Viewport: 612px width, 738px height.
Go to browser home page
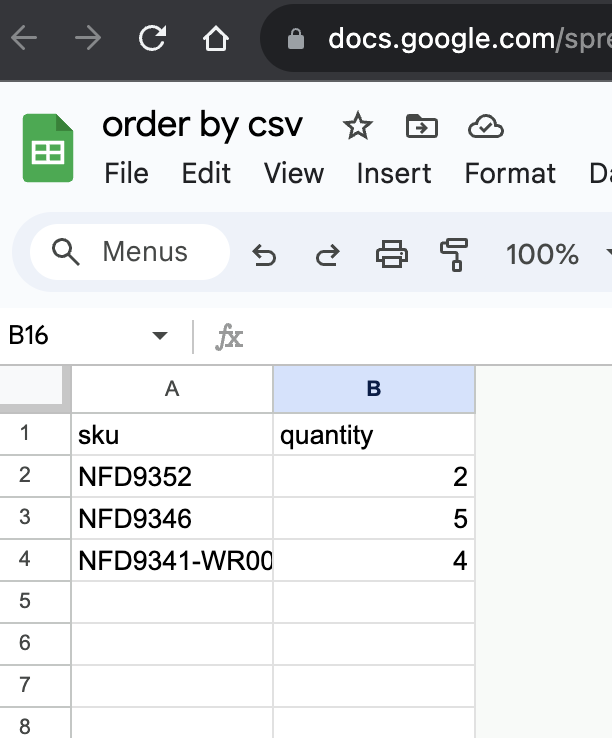215,38
